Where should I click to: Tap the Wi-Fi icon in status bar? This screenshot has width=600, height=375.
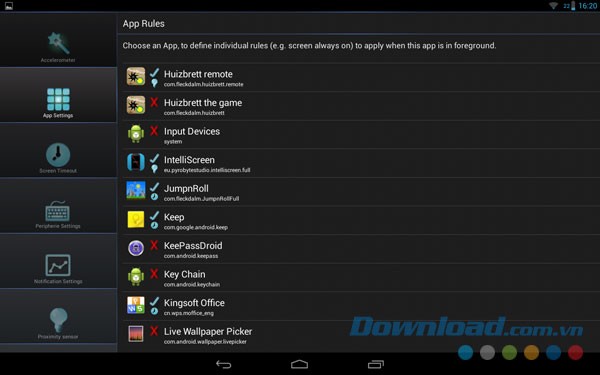coord(553,5)
